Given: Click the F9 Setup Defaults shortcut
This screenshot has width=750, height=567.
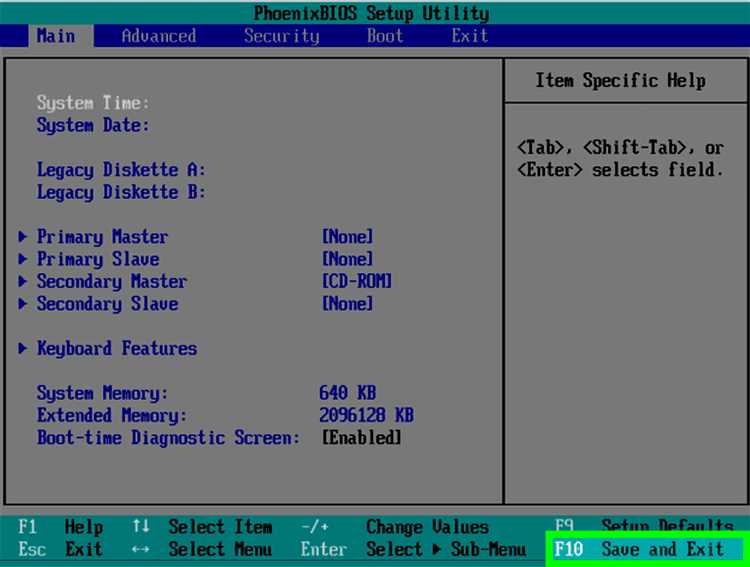Looking at the screenshot, I should (644, 526).
